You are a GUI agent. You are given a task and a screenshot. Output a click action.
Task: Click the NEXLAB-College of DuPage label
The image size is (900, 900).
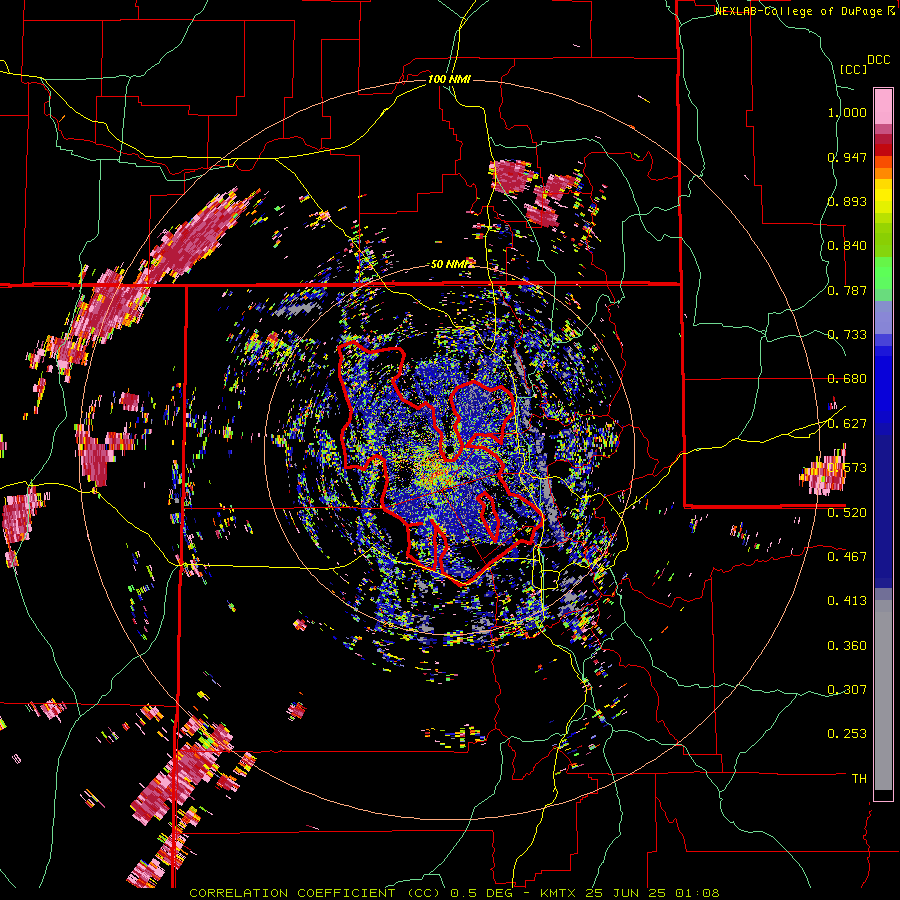[798, 11]
